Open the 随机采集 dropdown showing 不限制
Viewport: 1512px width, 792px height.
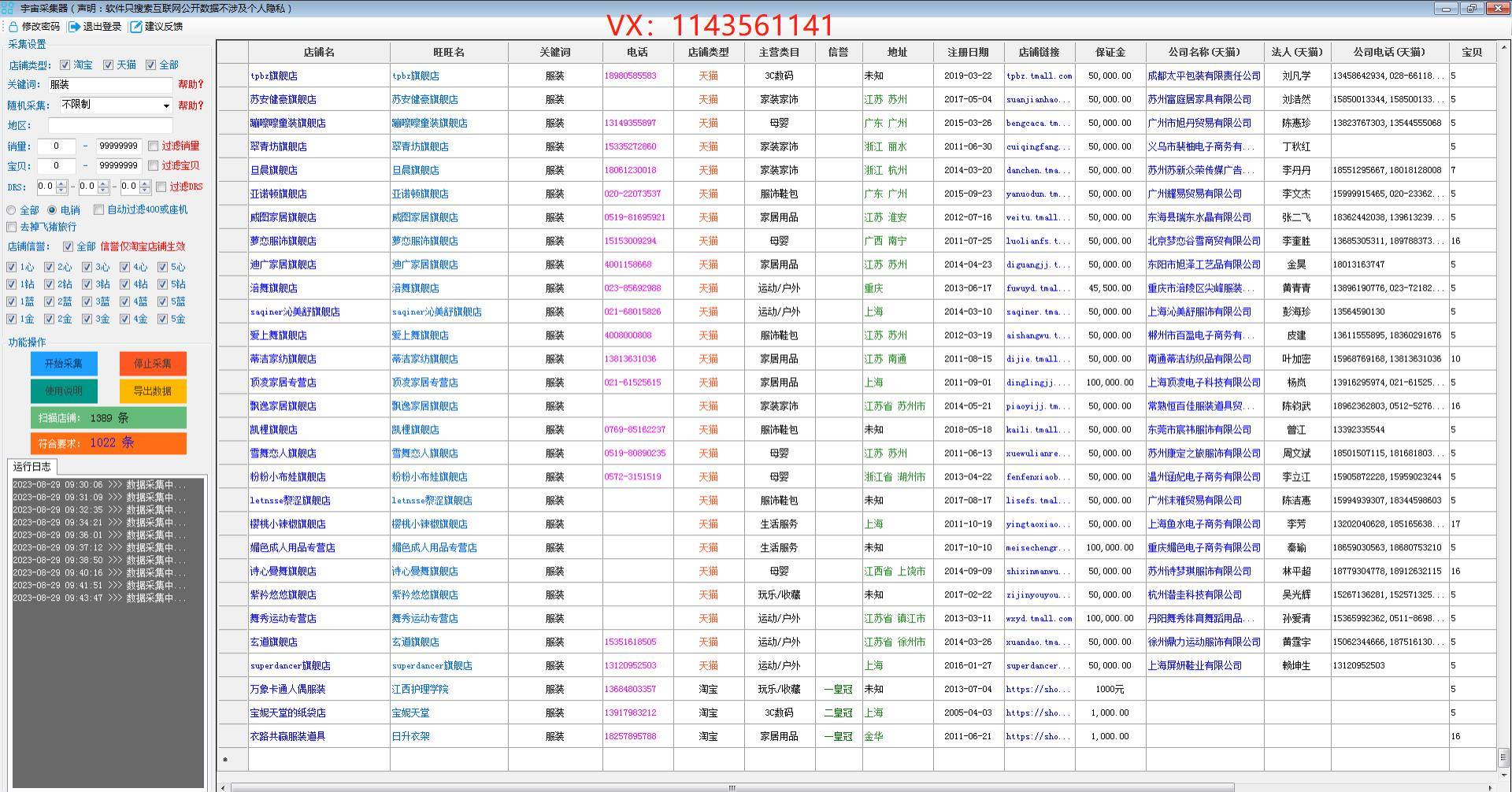point(116,105)
